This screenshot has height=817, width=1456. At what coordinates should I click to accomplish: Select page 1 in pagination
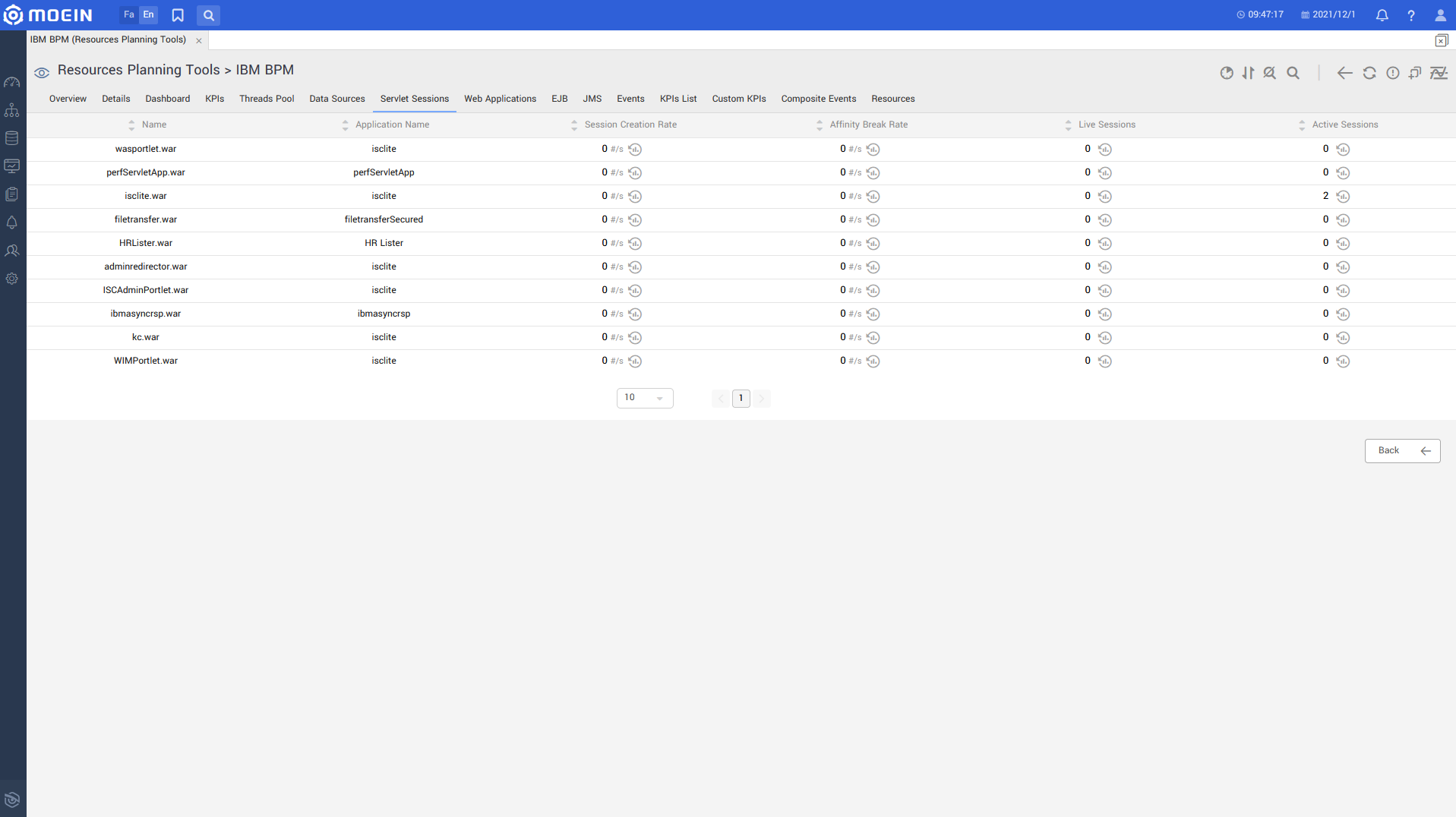click(741, 399)
